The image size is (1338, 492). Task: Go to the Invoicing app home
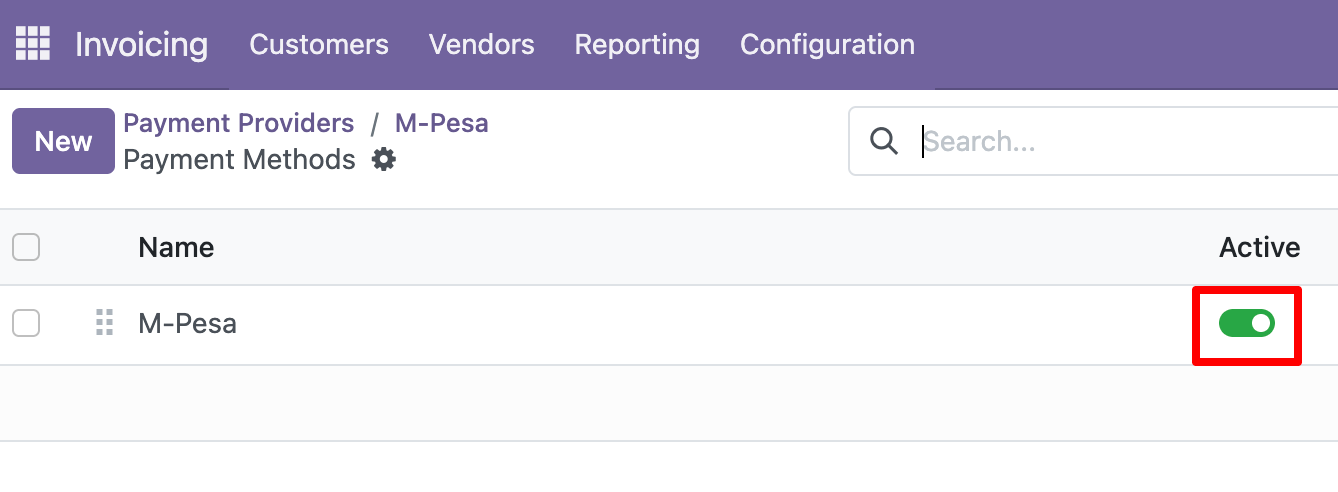click(x=141, y=45)
